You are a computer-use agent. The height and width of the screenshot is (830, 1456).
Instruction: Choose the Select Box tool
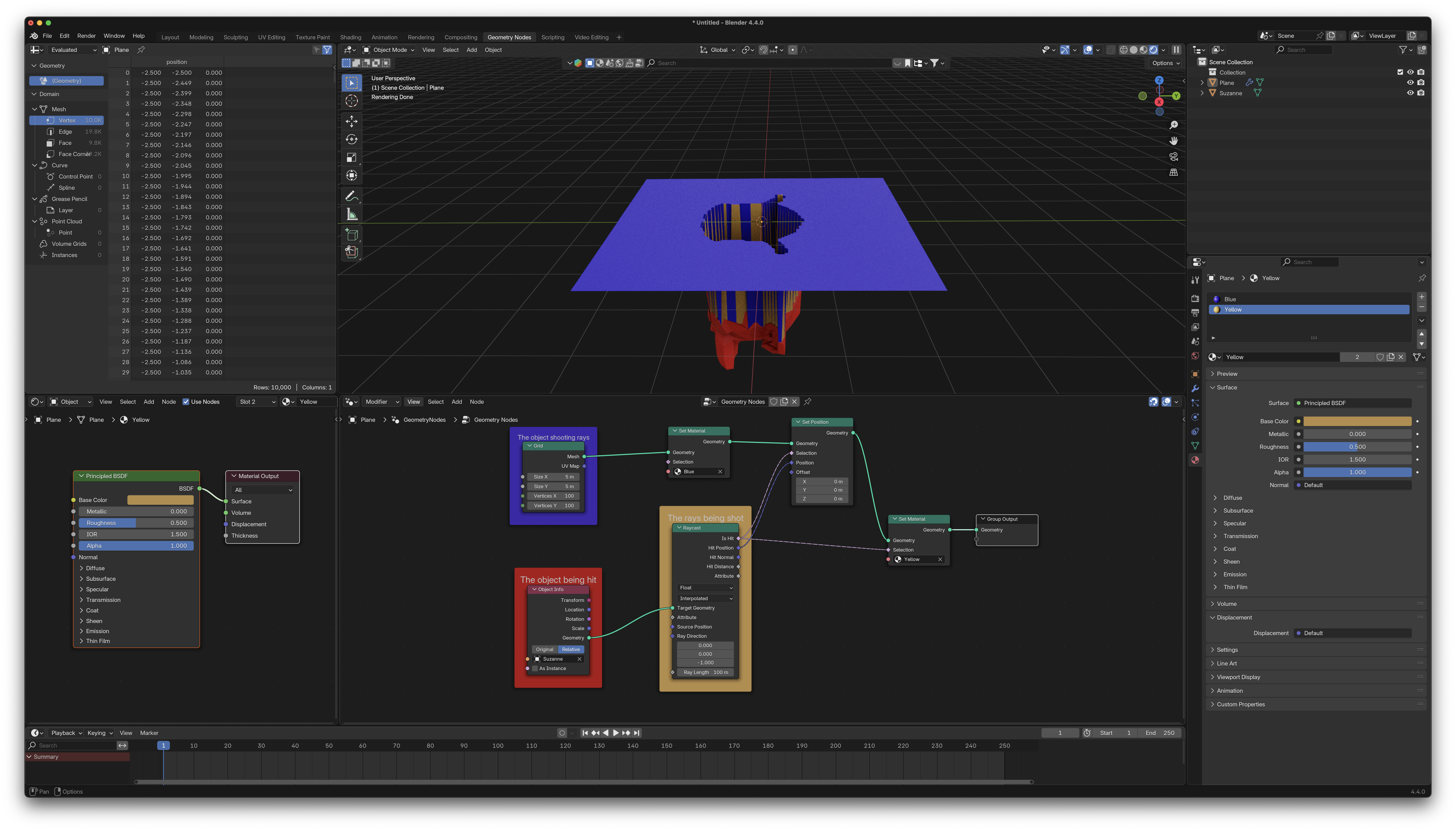(x=351, y=83)
